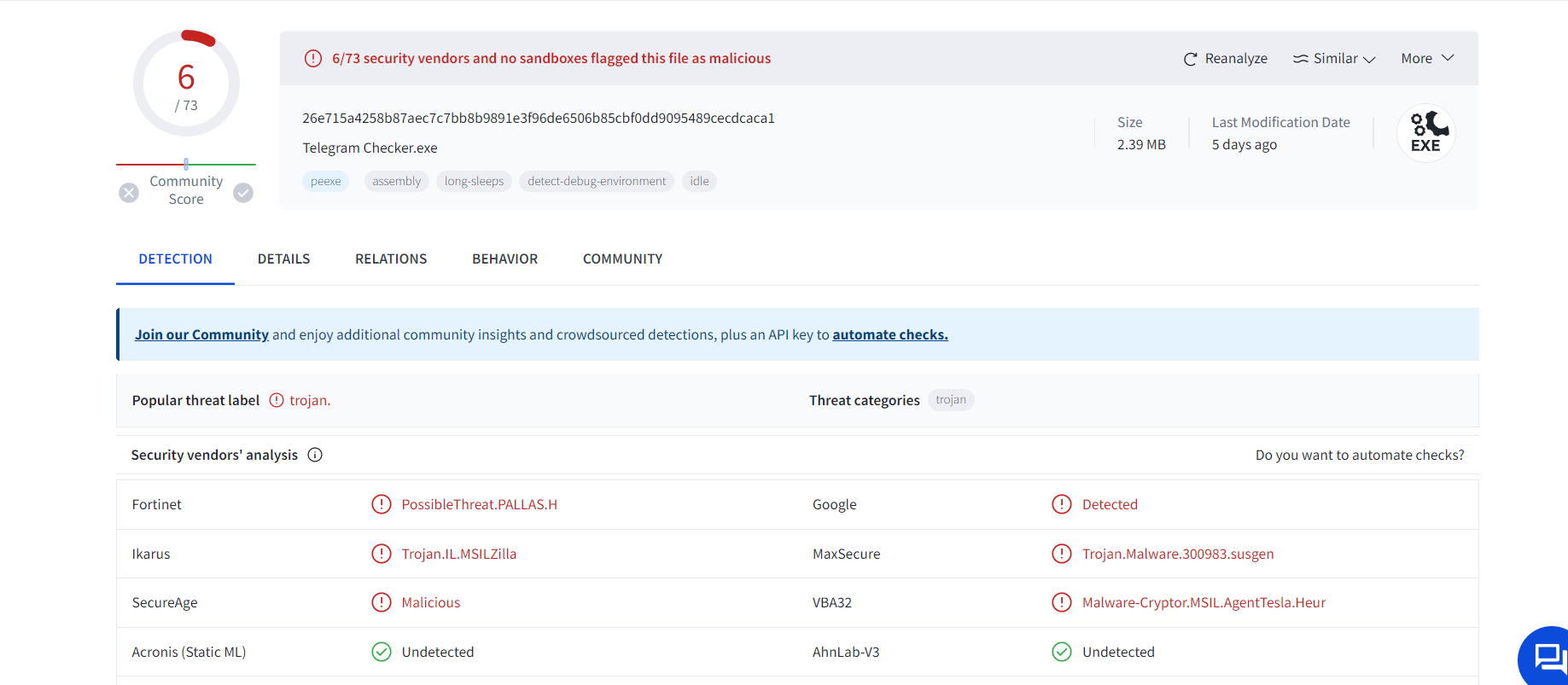This screenshot has height=685, width=1568.
Task: Click the MaxSecure detection alert icon
Action: [x=1062, y=554]
